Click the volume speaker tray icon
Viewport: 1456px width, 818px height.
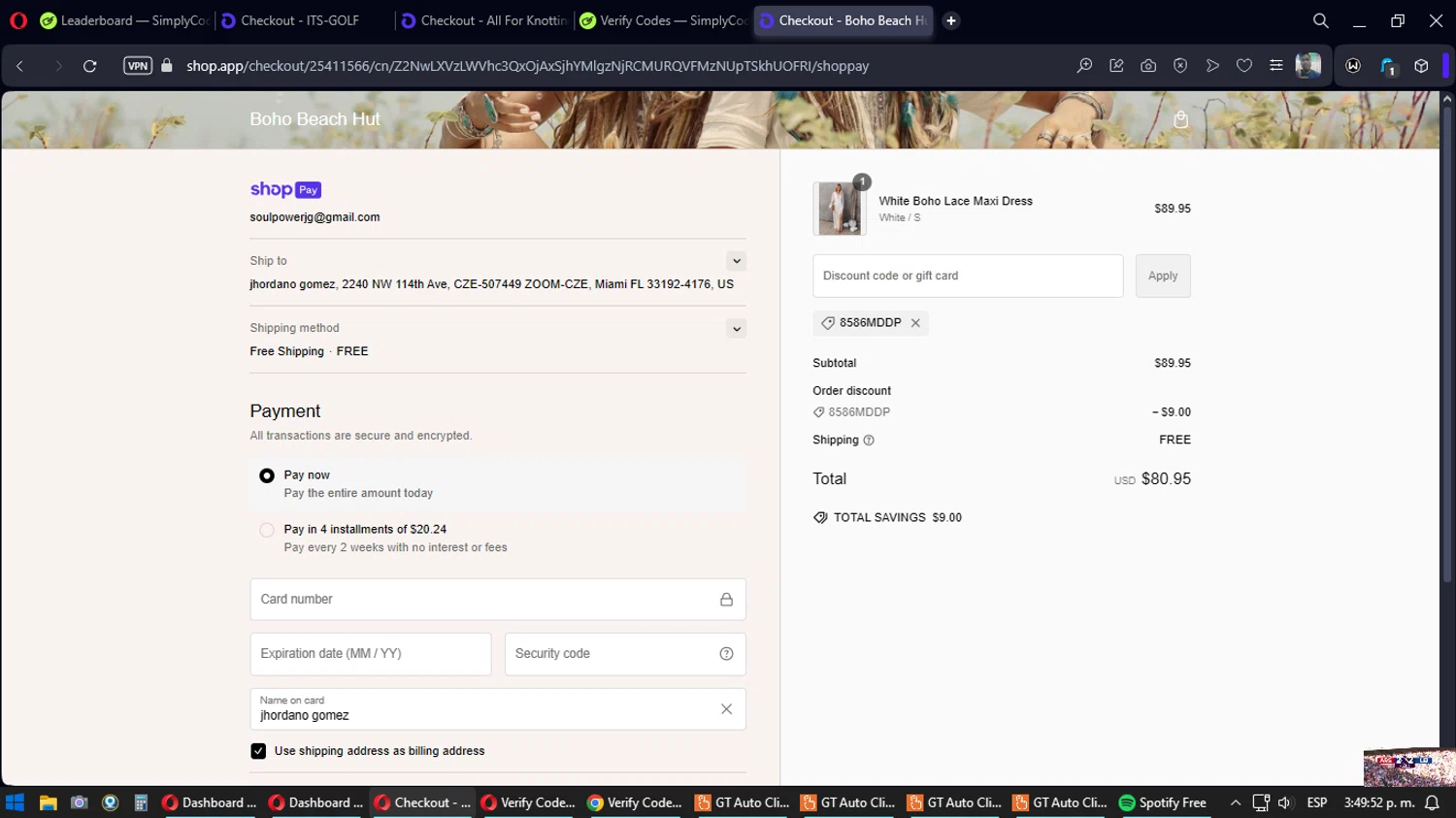pyautogui.click(x=1285, y=802)
